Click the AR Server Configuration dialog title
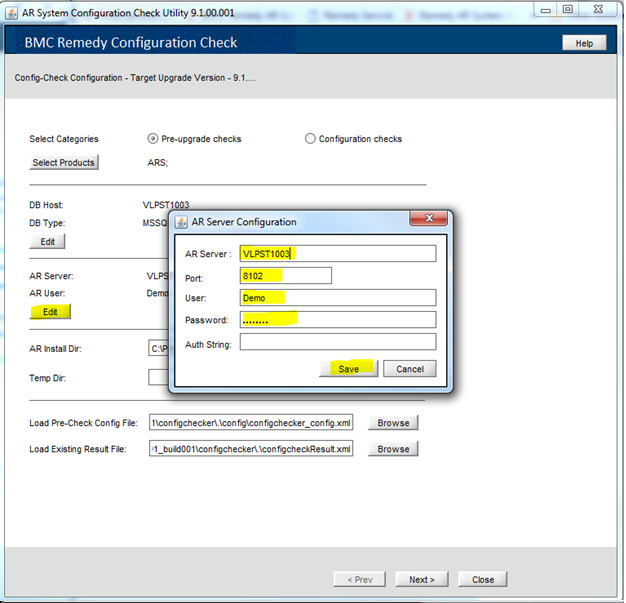The image size is (626, 603). 244,222
